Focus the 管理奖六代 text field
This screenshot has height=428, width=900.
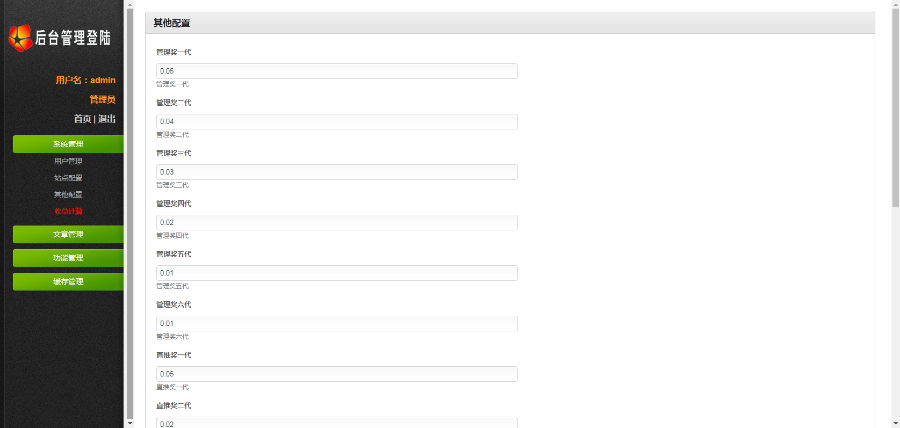click(x=336, y=323)
